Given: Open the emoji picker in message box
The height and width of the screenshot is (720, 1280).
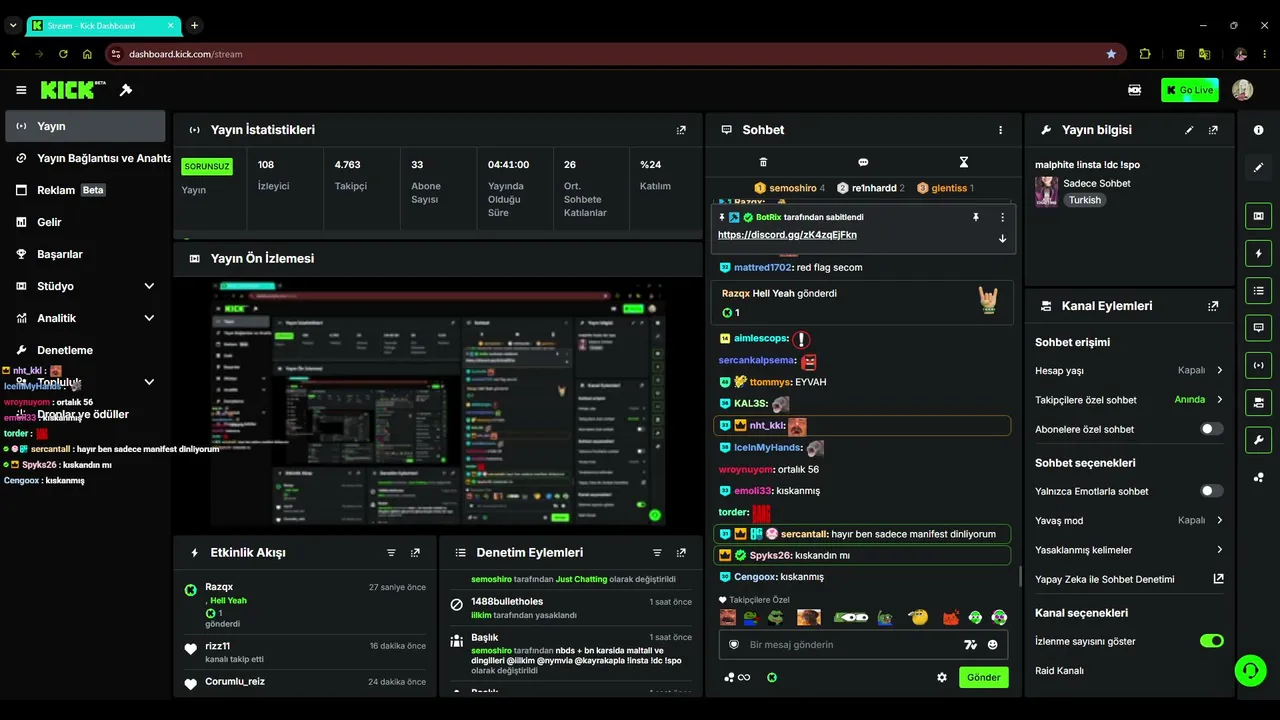Looking at the screenshot, I should [x=993, y=645].
